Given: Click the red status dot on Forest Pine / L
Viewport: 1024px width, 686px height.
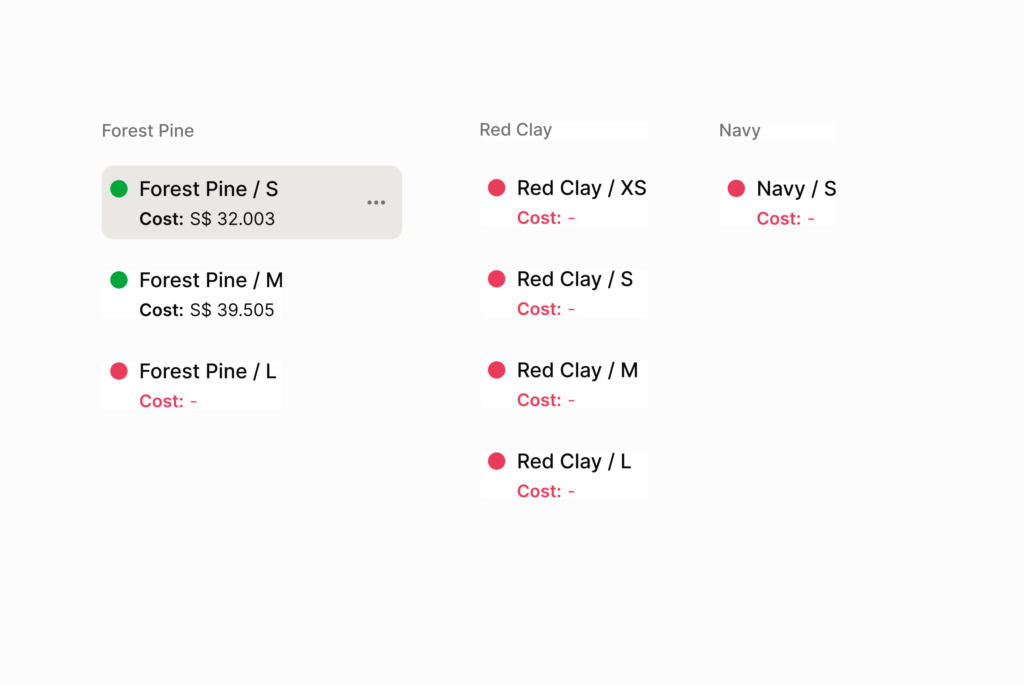Looking at the screenshot, I should [x=119, y=371].
